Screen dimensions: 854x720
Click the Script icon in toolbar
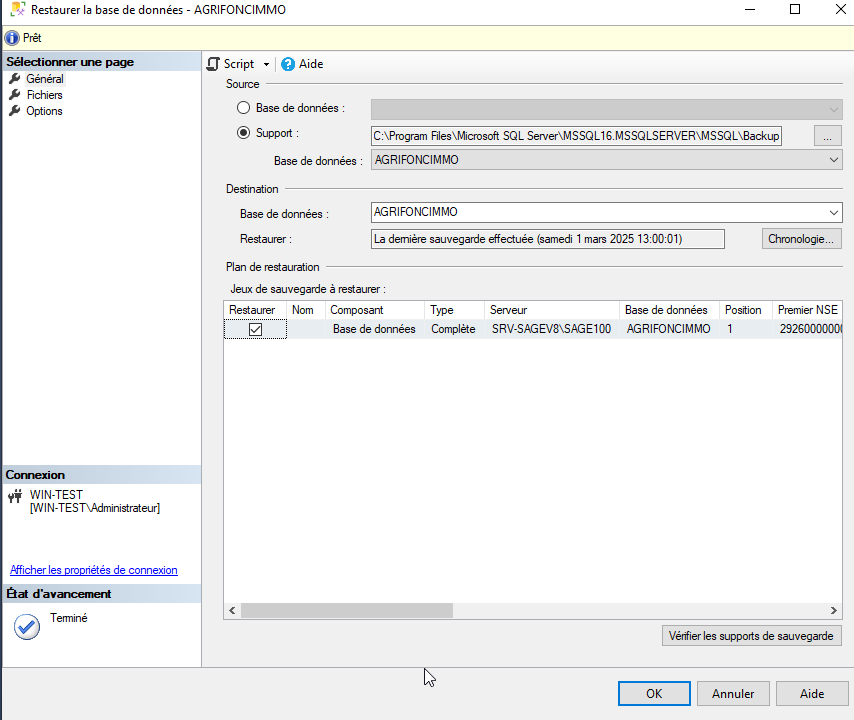213,64
